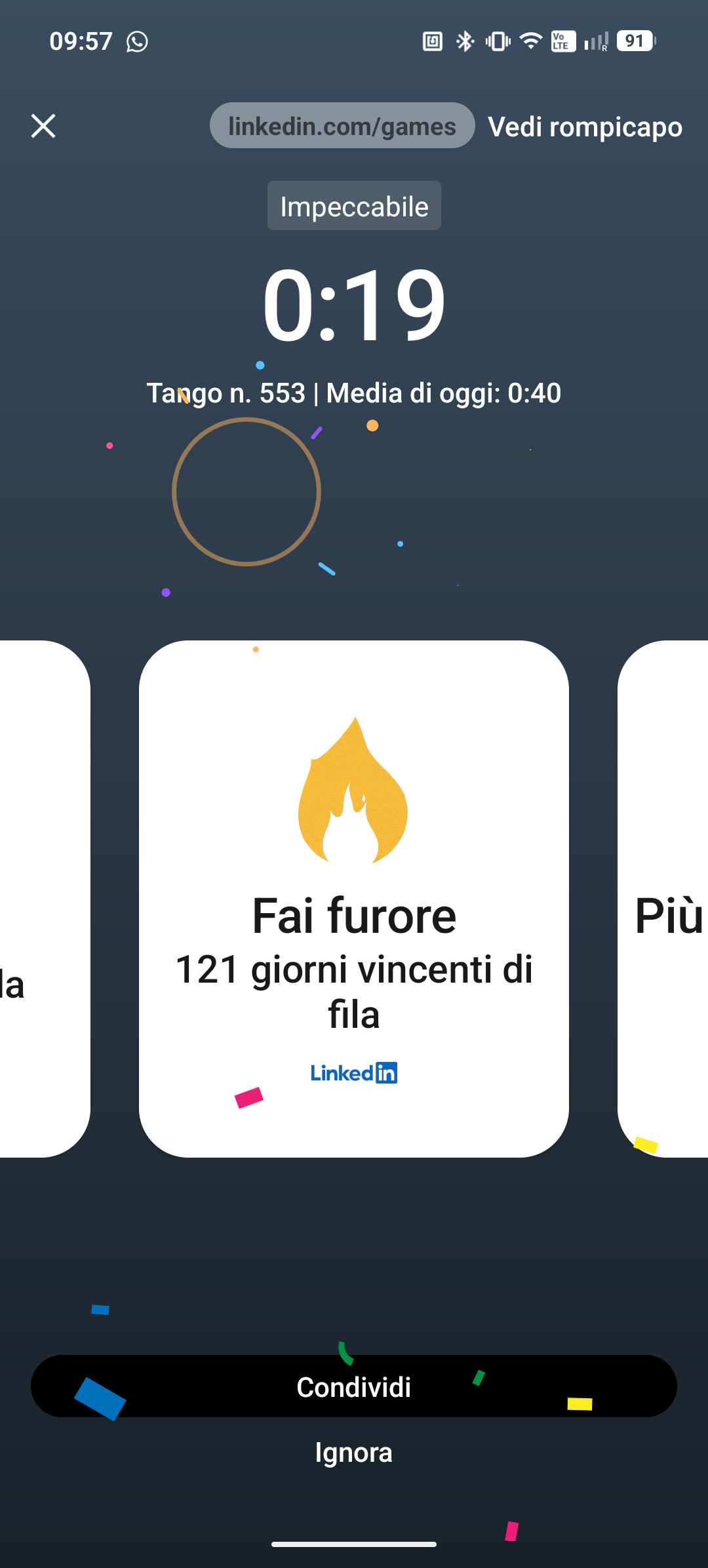Tap the Wi-Fi status icon
This screenshot has width=708, height=1568.
tap(530, 41)
